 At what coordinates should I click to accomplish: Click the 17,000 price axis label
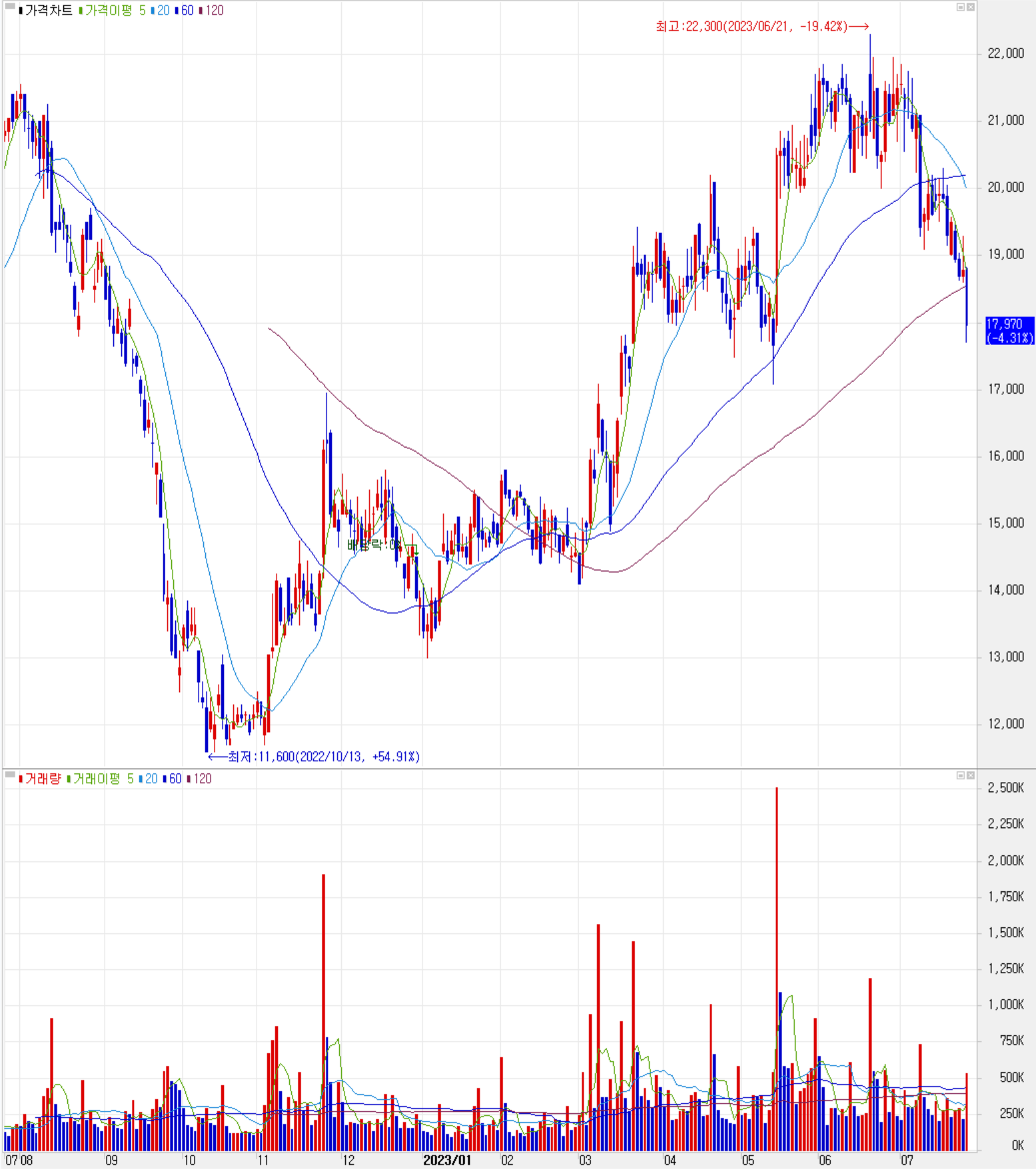1005,389
